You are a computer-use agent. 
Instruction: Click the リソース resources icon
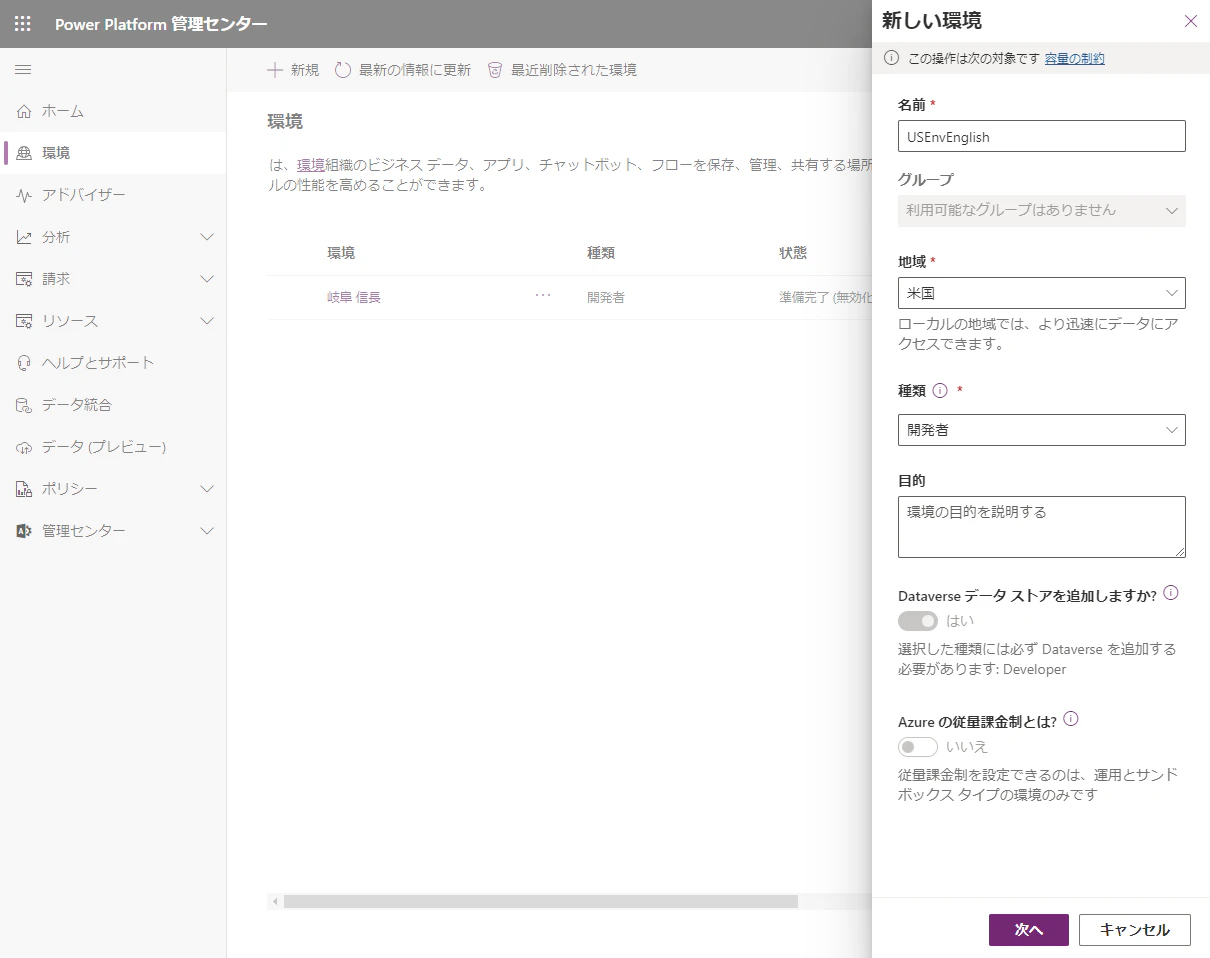[x=24, y=321]
